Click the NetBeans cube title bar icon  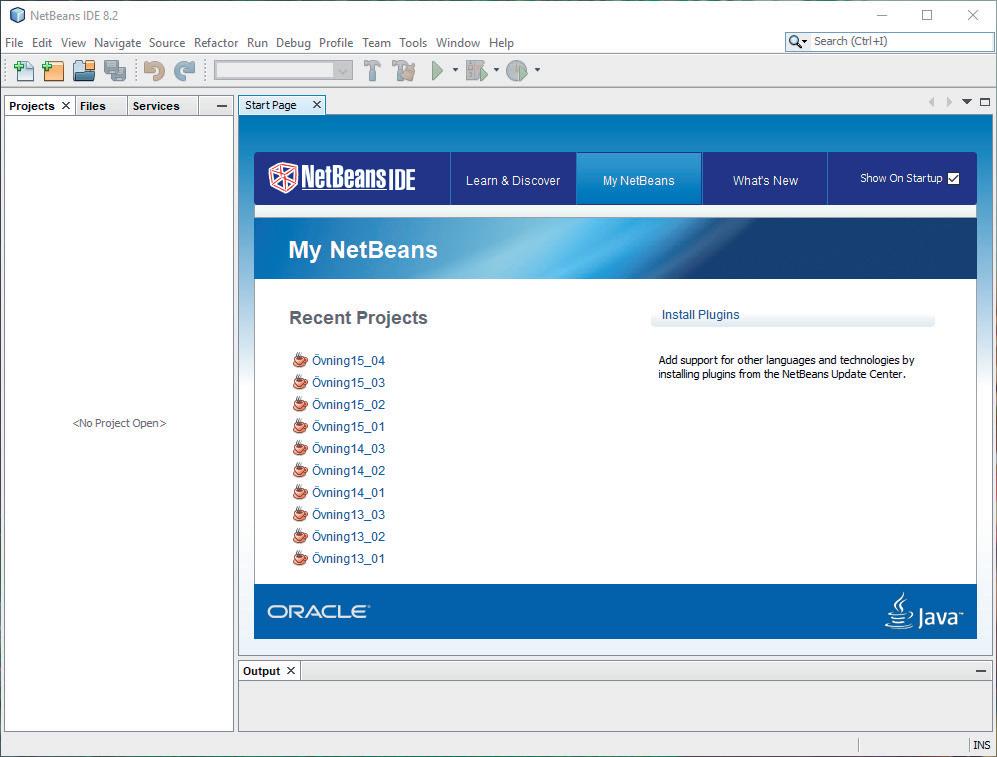17,15
